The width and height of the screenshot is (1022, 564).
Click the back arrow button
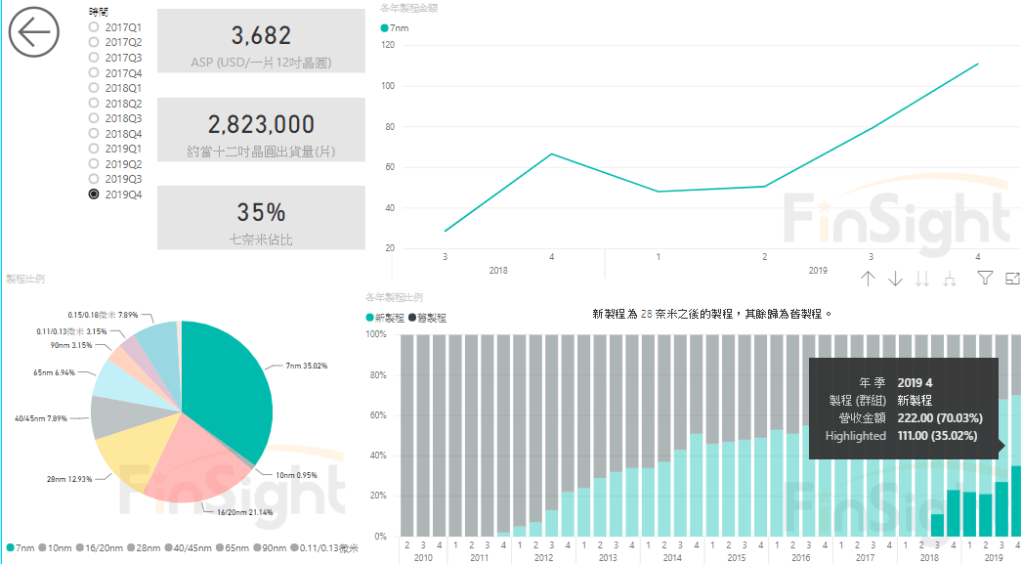pos(35,34)
